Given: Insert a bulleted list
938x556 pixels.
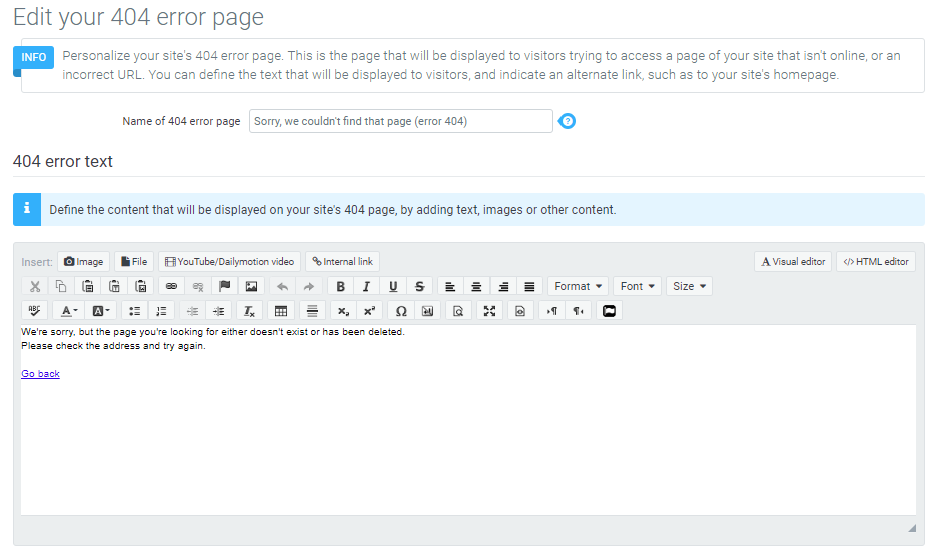Looking at the screenshot, I should pos(134,311).
